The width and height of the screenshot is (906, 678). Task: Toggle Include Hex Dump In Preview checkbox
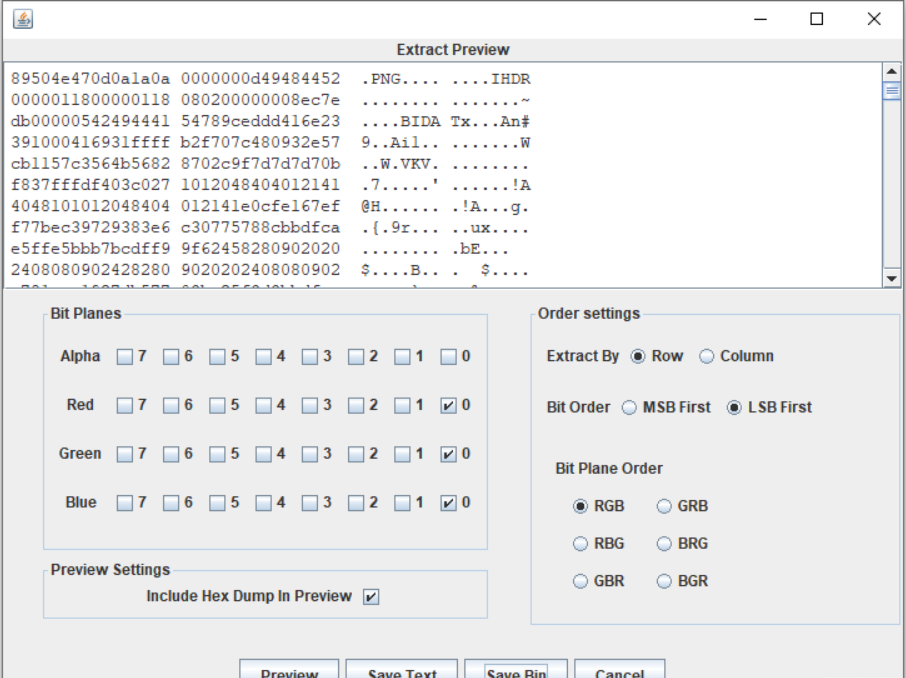(x=371, y=597)
